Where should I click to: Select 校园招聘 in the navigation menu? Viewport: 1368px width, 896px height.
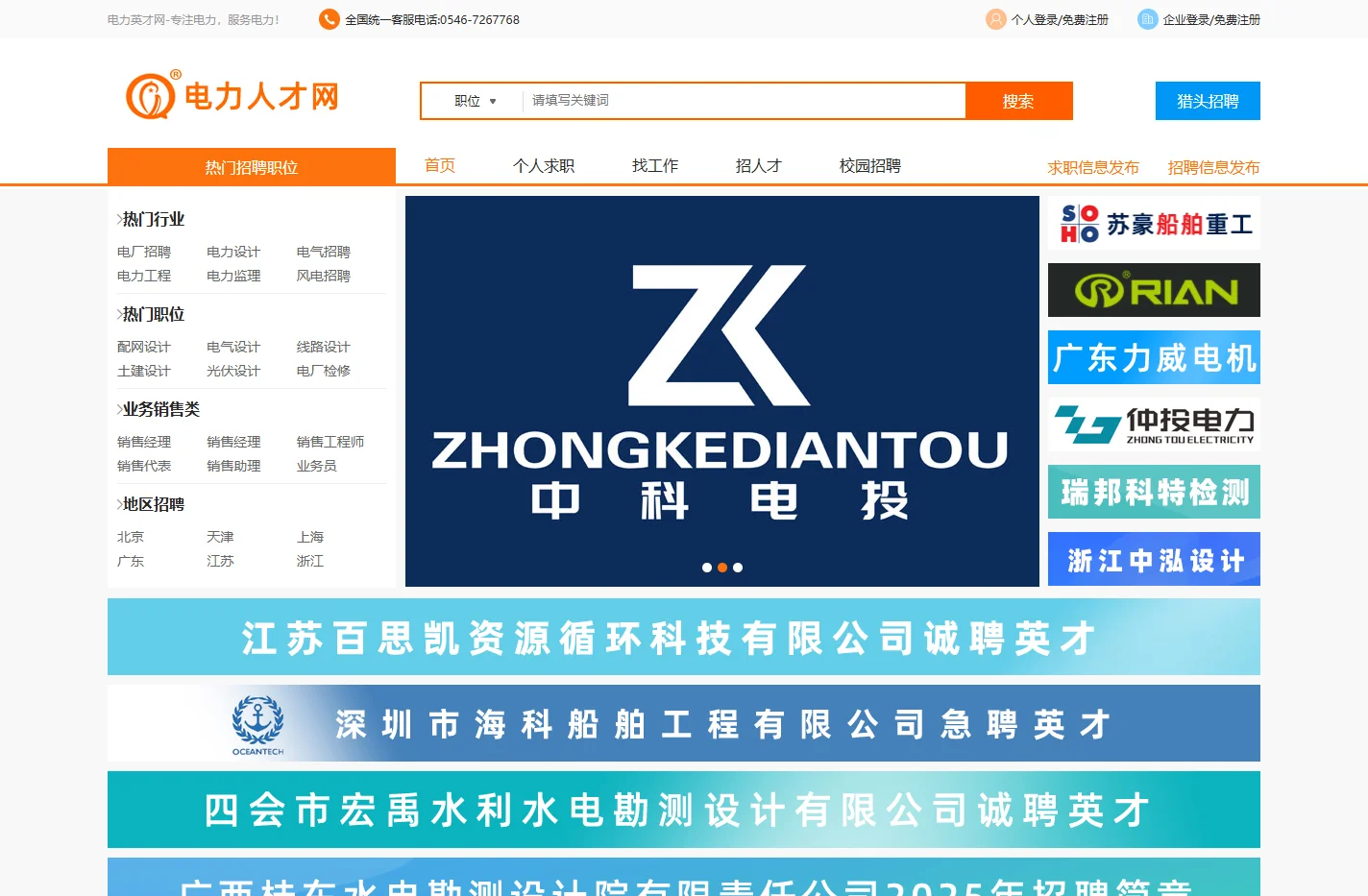click(870, 165)
